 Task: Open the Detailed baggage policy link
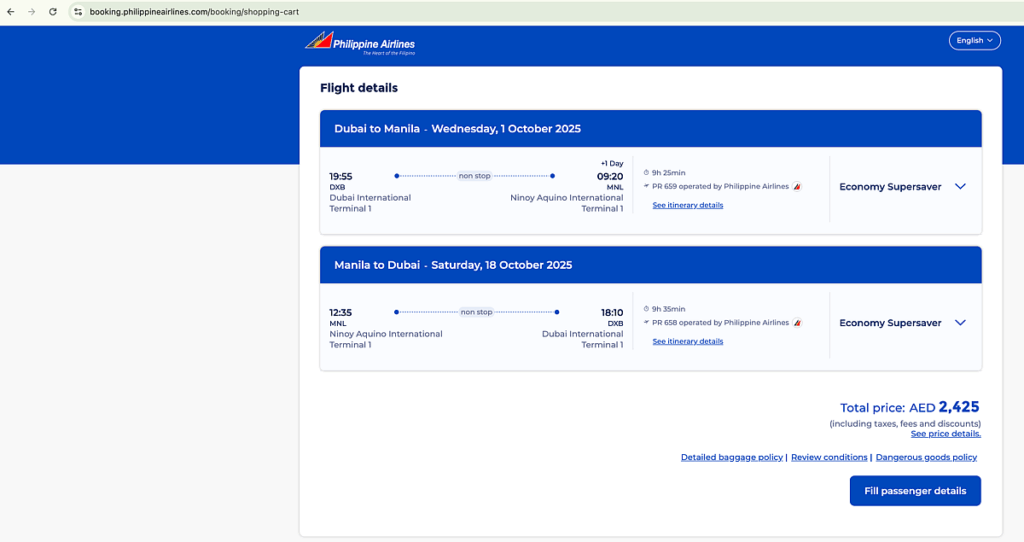pos(731,457)
